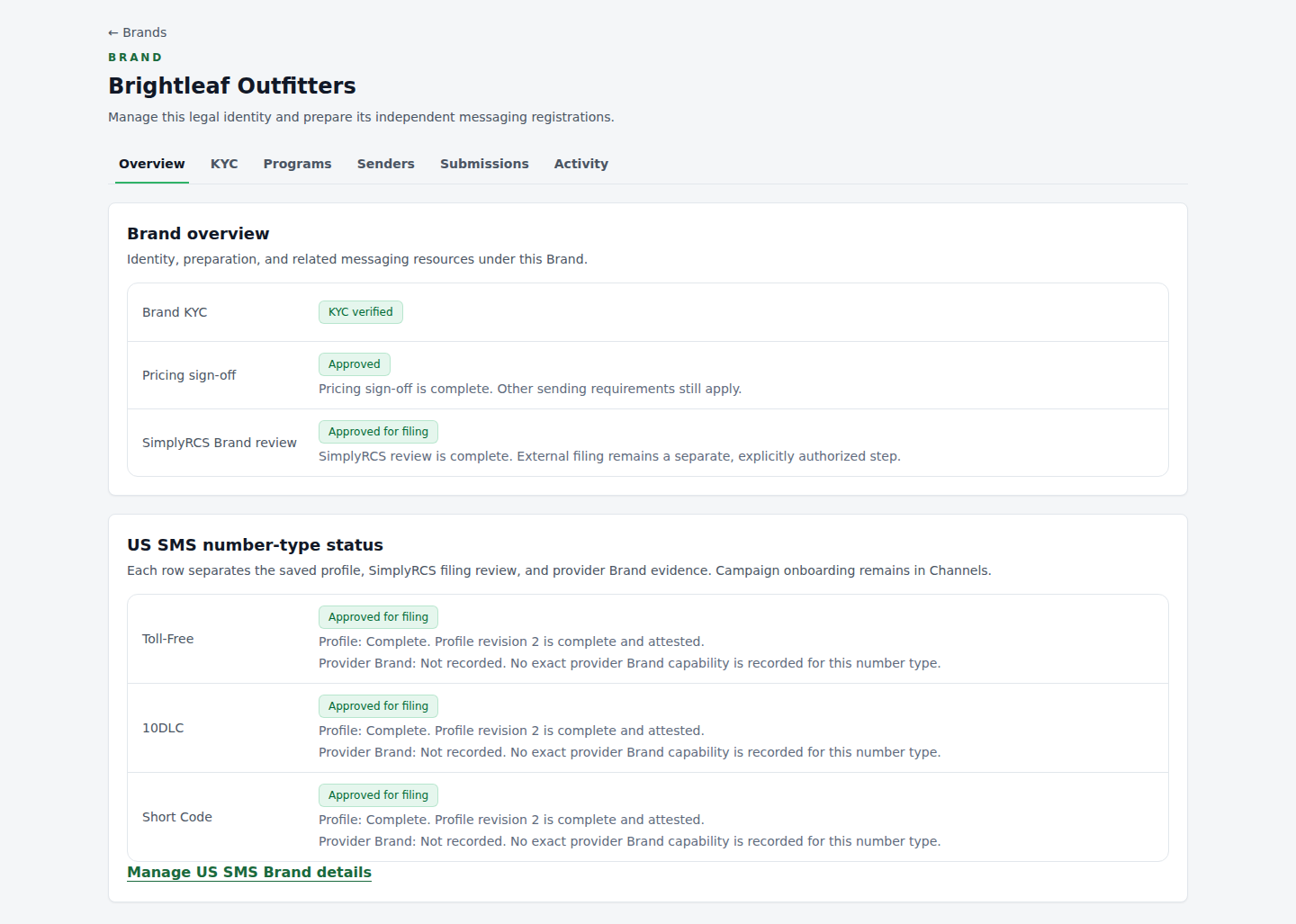The height and width of the screenshot is (924, 1296).
Task: Click the US SMS number-type status heading
Action: 255,545
